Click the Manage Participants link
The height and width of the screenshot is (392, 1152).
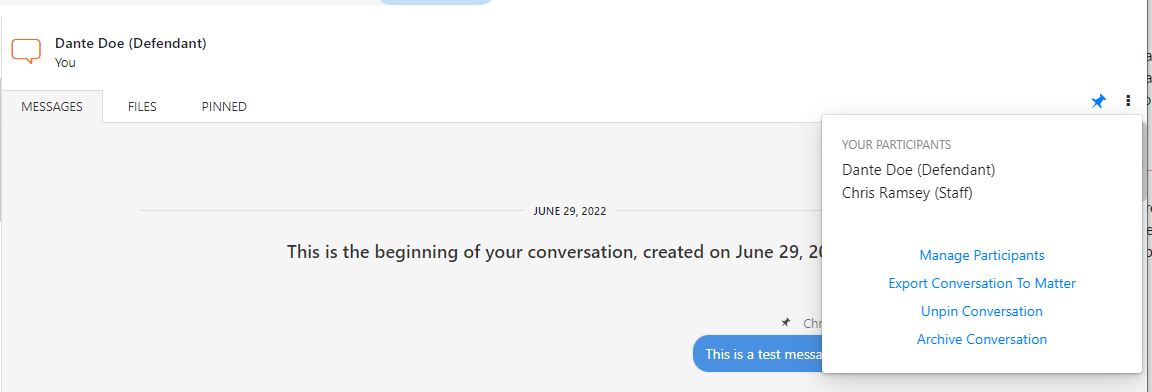(x=982, y=255)
